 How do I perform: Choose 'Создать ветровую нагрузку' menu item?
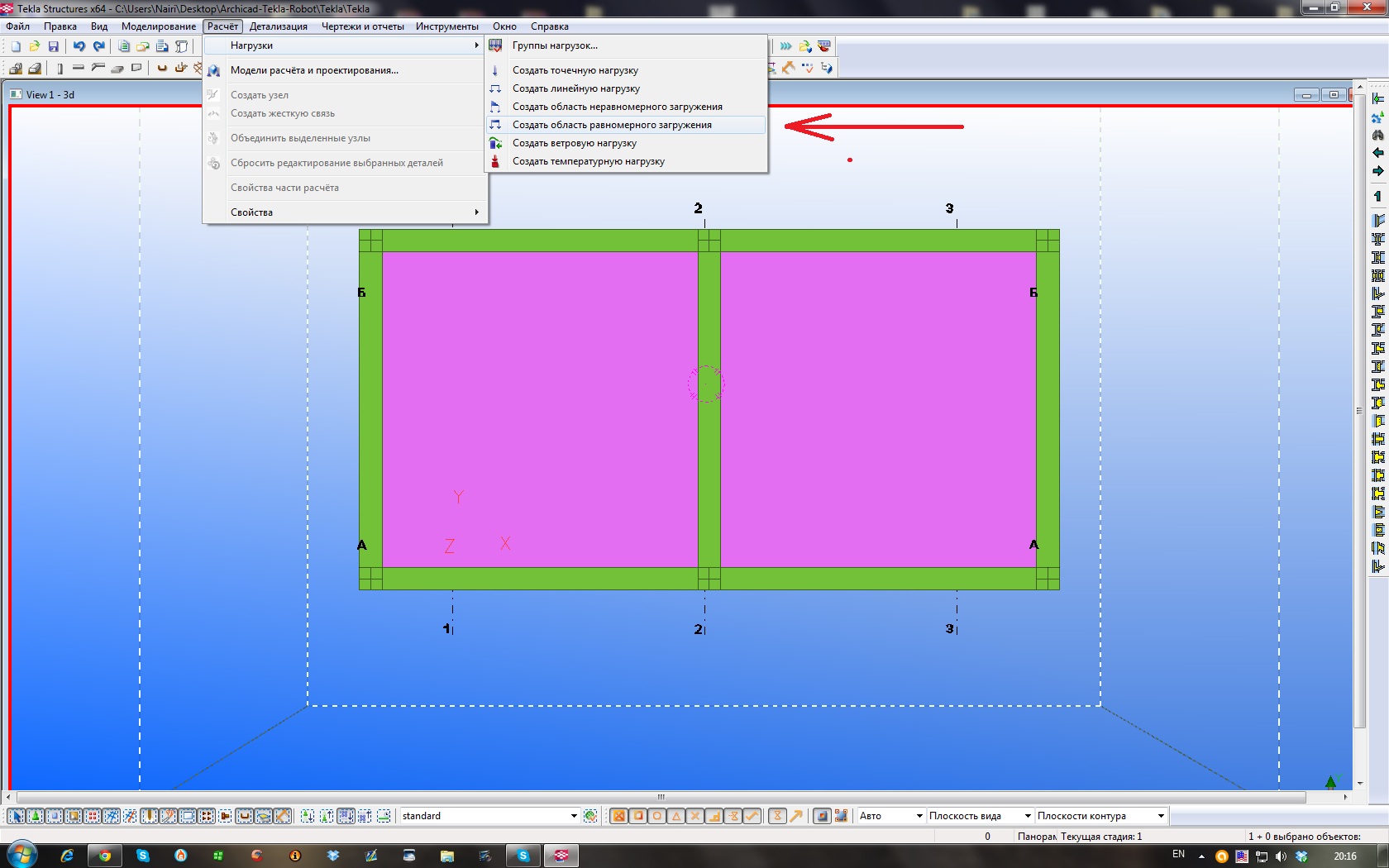click(575, 143)
